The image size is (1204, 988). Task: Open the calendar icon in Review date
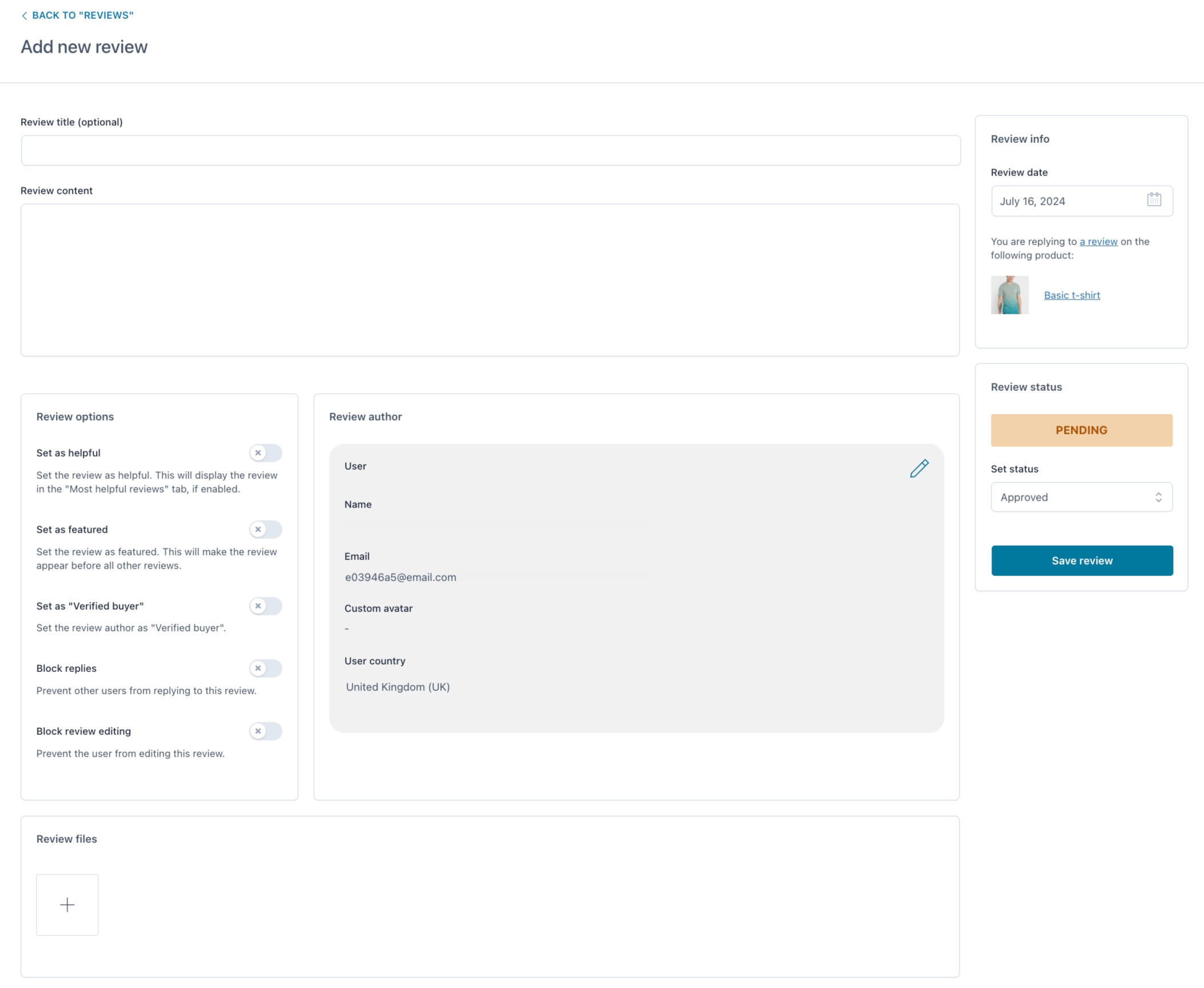[1154, 199]
